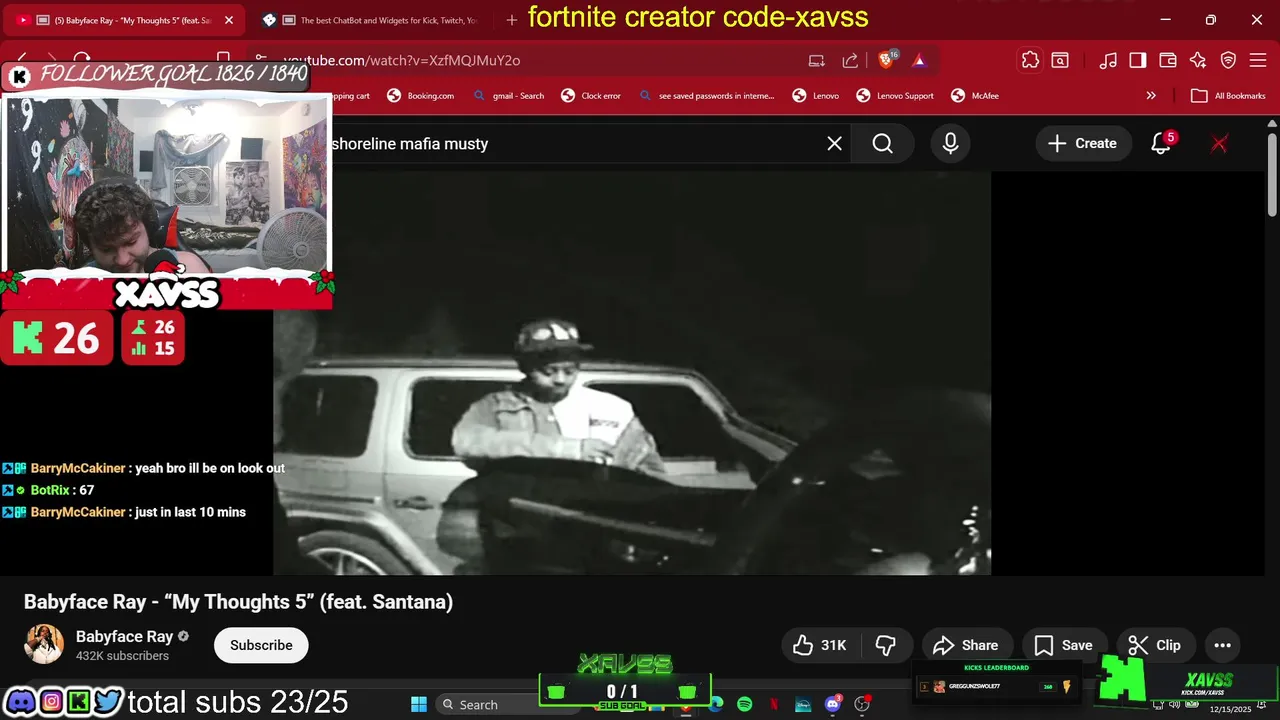Open the Babyface Ray channel name link

click(x=124, y=636)
